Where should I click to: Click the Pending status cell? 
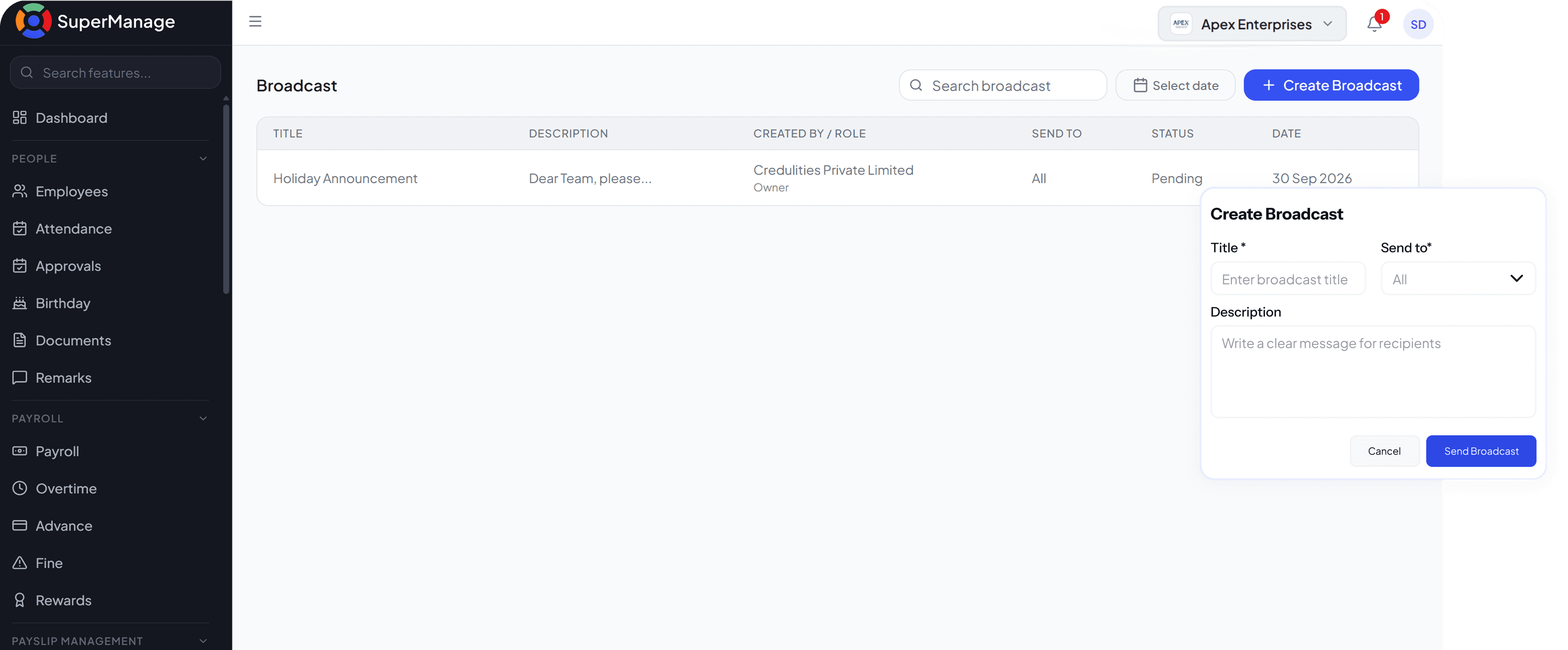(x=1176, y=178)
